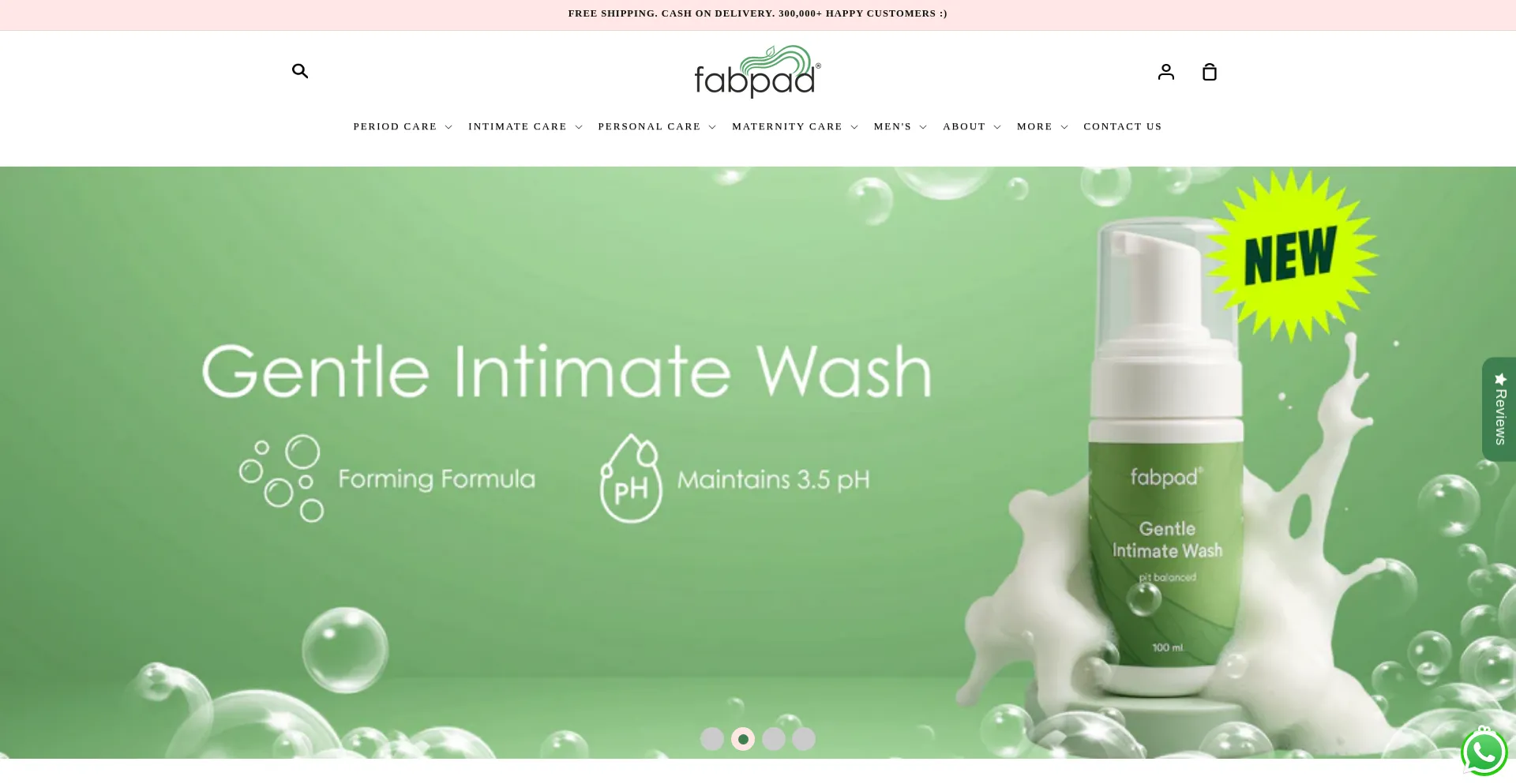Go to the Contact Us page

click(x=1123, y=126)
